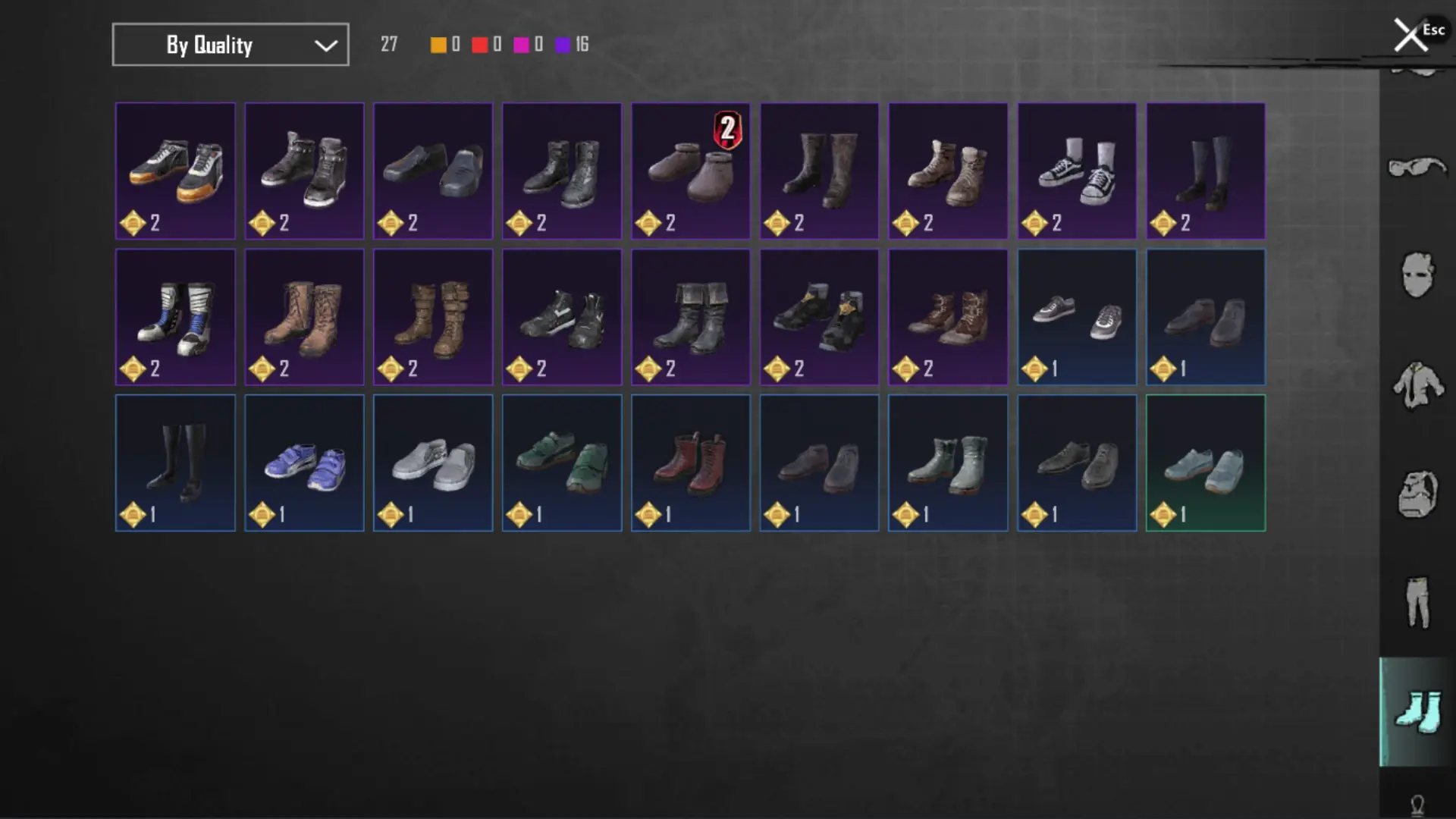Open the glasses category in sidebar

tap(1417, 166)
